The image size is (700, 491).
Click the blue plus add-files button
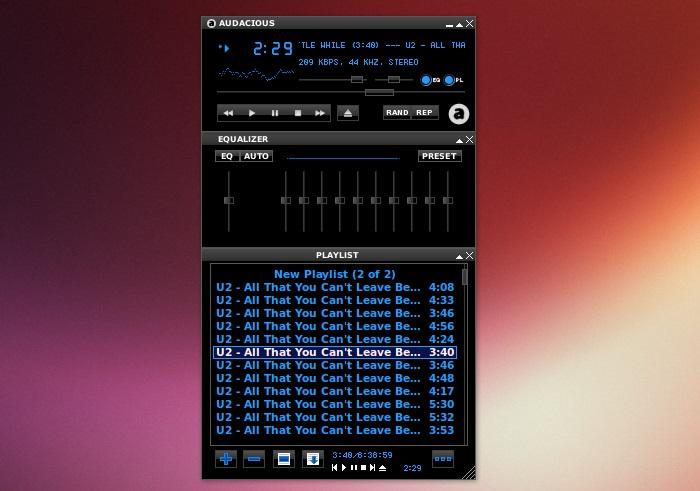pyautogui.click(x=226, y=459)
